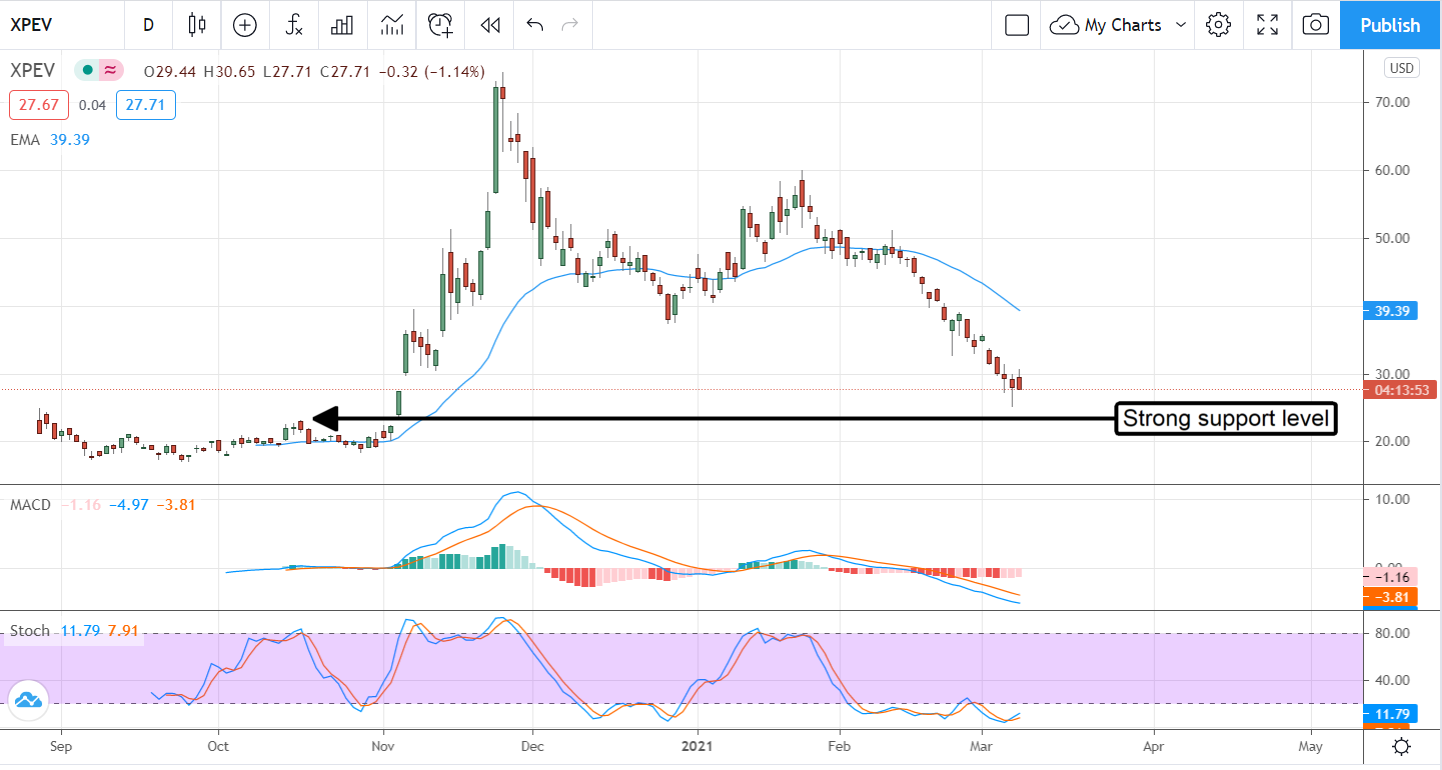Select the layout square icon
The image size is (1442, 770).
coord(1017,25)
